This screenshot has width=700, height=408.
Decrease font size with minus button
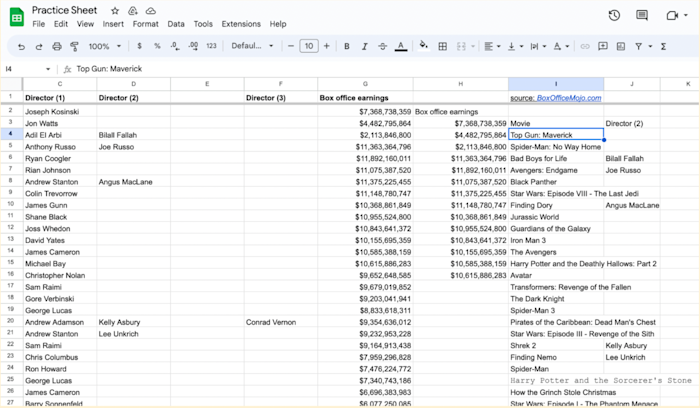291,46
